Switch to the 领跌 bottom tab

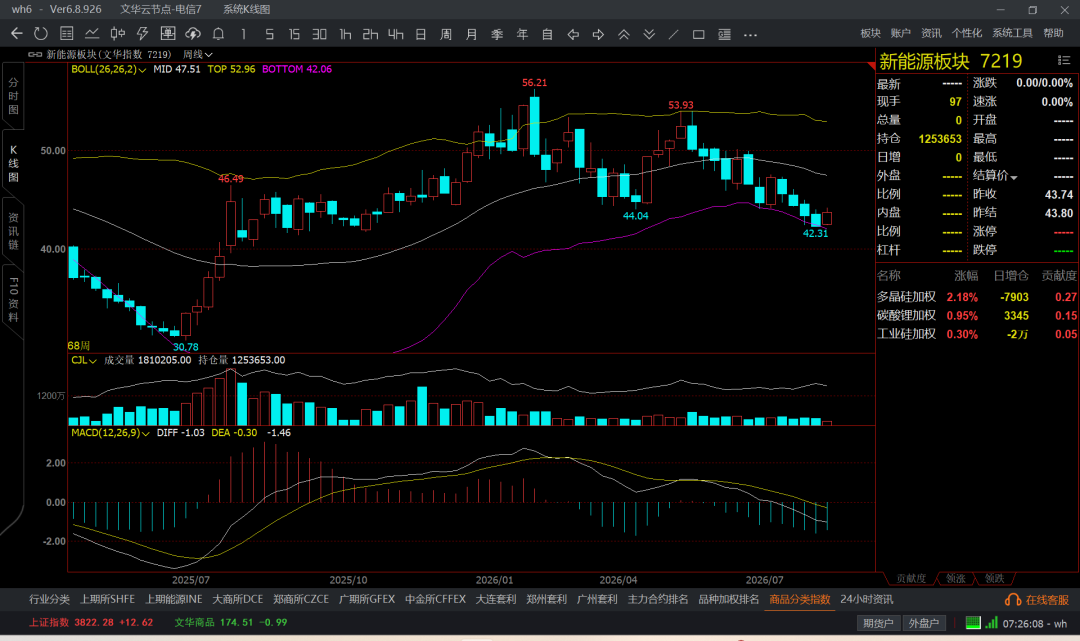pyautogui.click(x=994, y=578)
